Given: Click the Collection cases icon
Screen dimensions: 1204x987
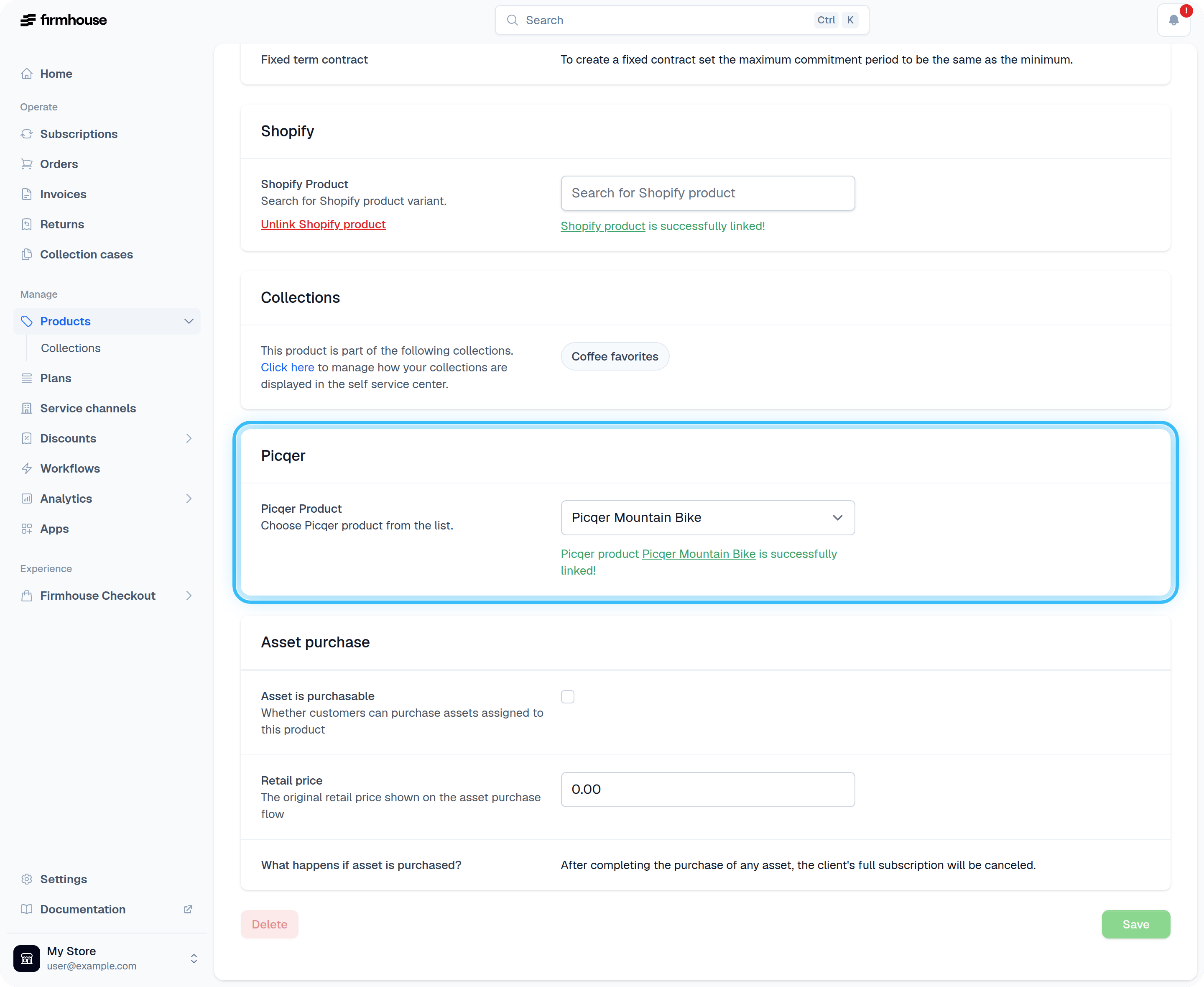Looking at the screenshot, I should 27,255.
